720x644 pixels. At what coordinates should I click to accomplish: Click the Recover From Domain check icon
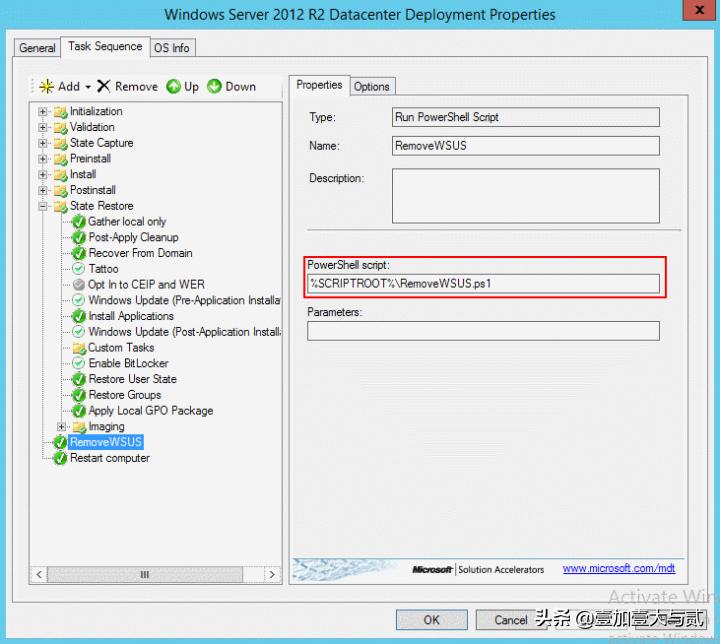[79, 253]
